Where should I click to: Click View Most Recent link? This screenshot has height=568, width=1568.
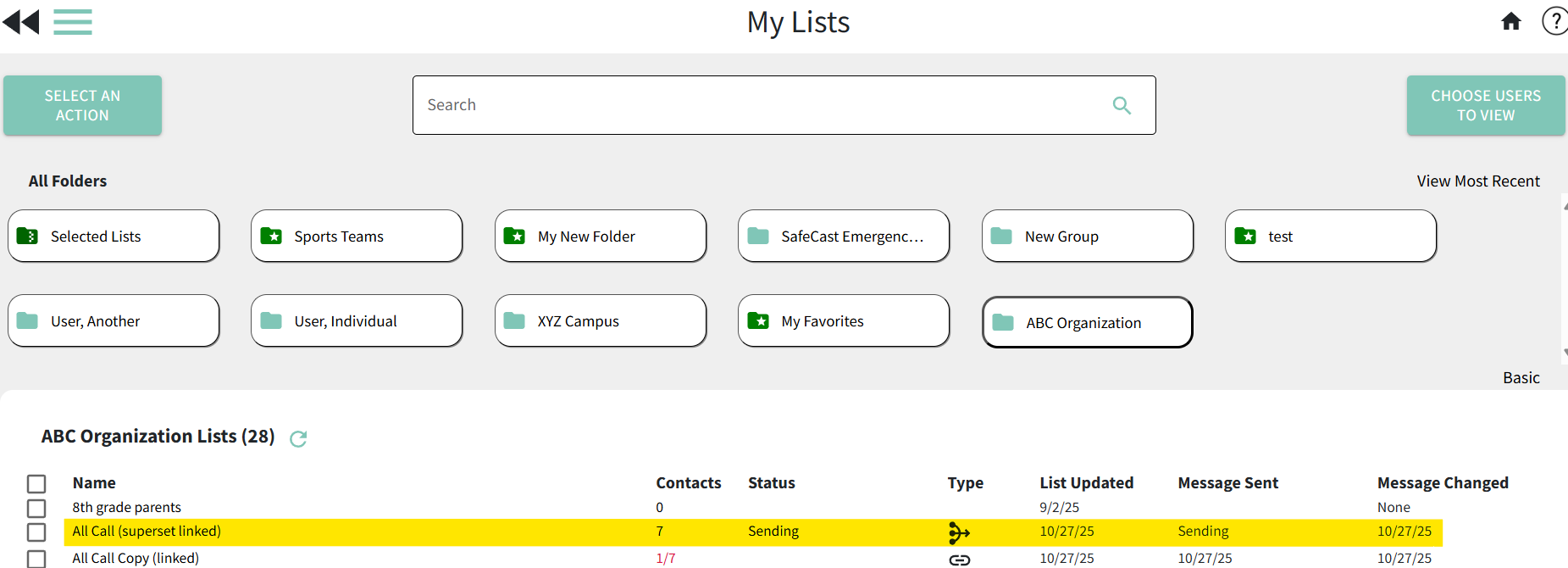click(x=1478, y=181)
